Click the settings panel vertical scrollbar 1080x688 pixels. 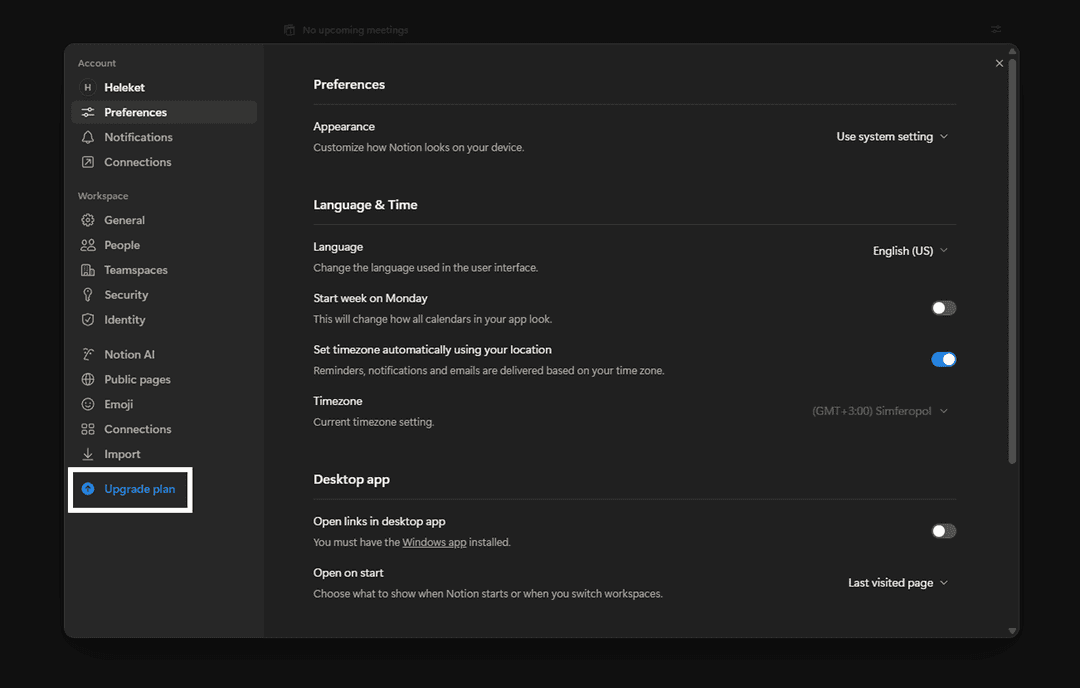pyautogui.click(x=1012, y=260)
